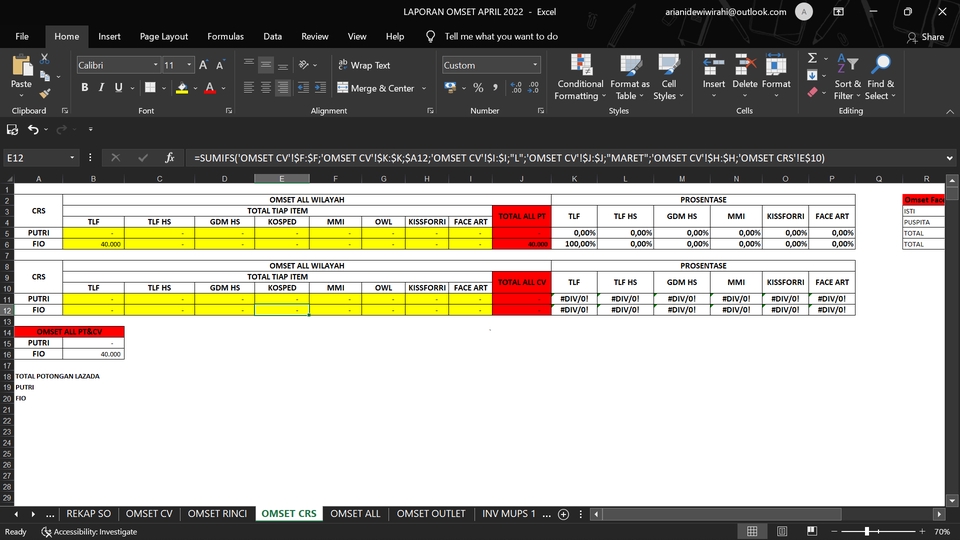Open Conditional Formatting menu
960x540 pixels.
(x=580, y=77)
